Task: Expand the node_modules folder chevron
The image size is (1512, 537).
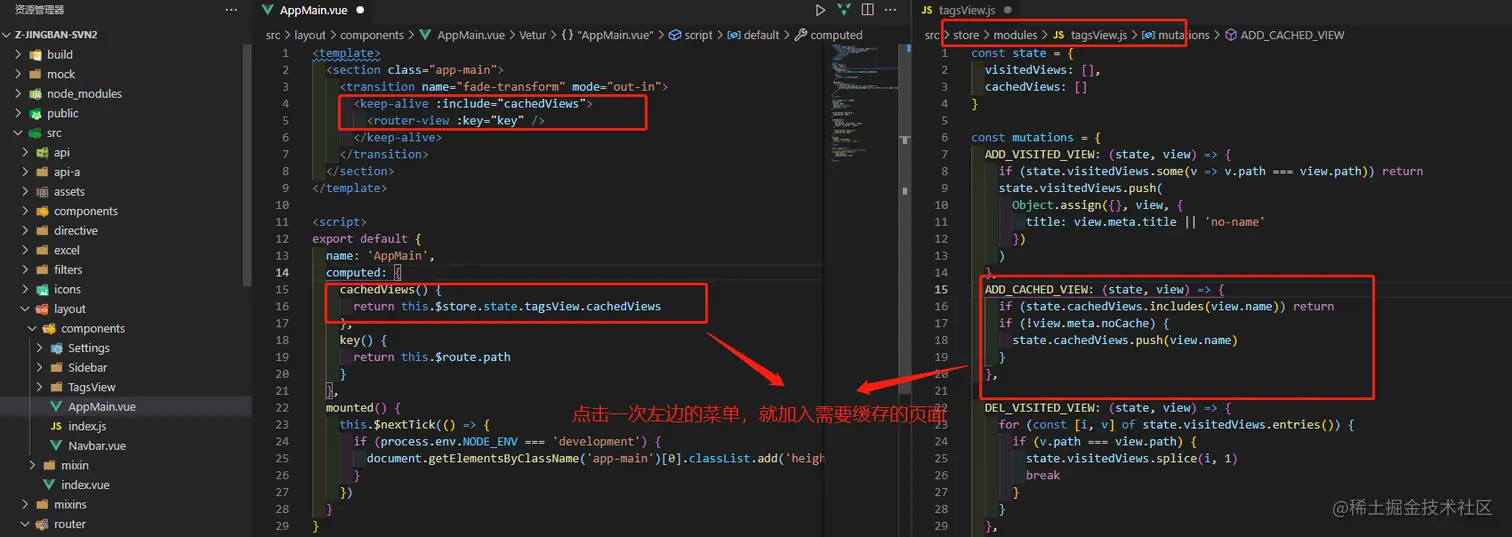Action: [19, 94]
